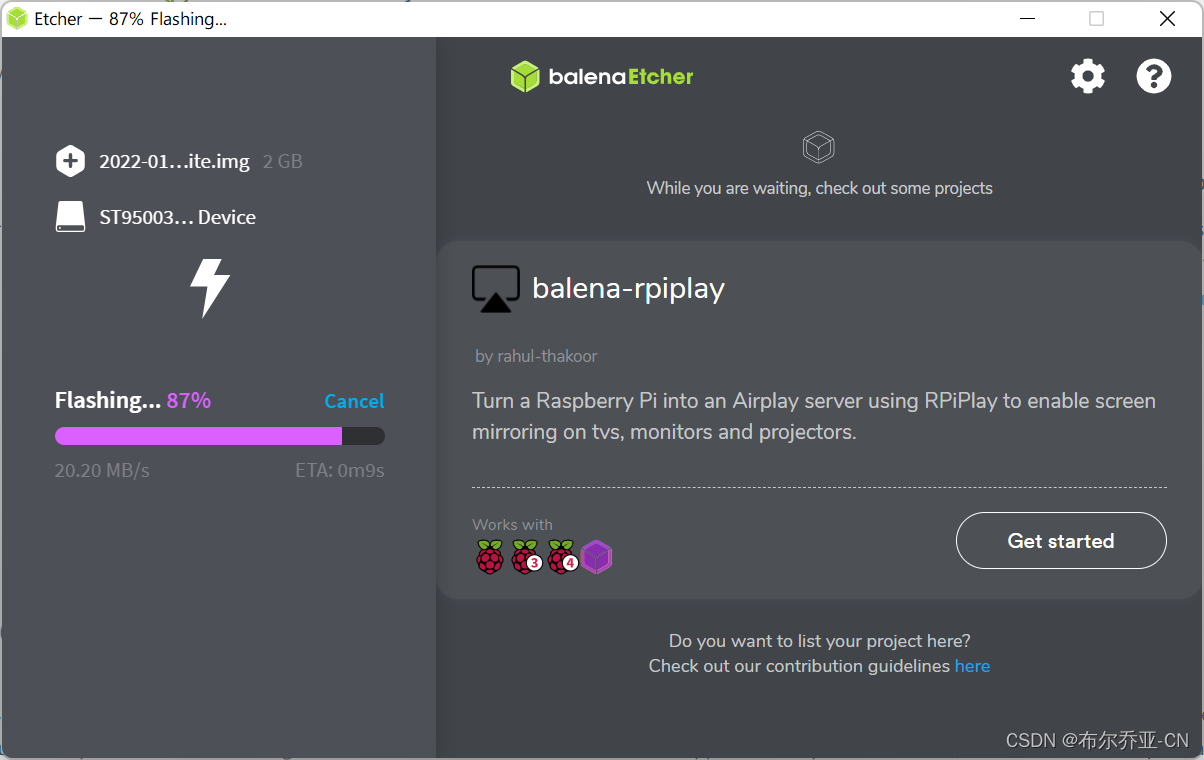Image resolution: width=1204 pixels, height=760 pixels.
Task: Click 'Do you want to list your project here?' text
Action: (x=819, y=641)
